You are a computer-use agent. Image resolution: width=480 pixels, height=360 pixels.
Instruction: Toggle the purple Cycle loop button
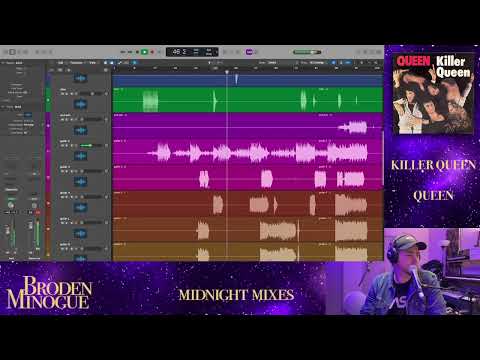pos(249,52)
